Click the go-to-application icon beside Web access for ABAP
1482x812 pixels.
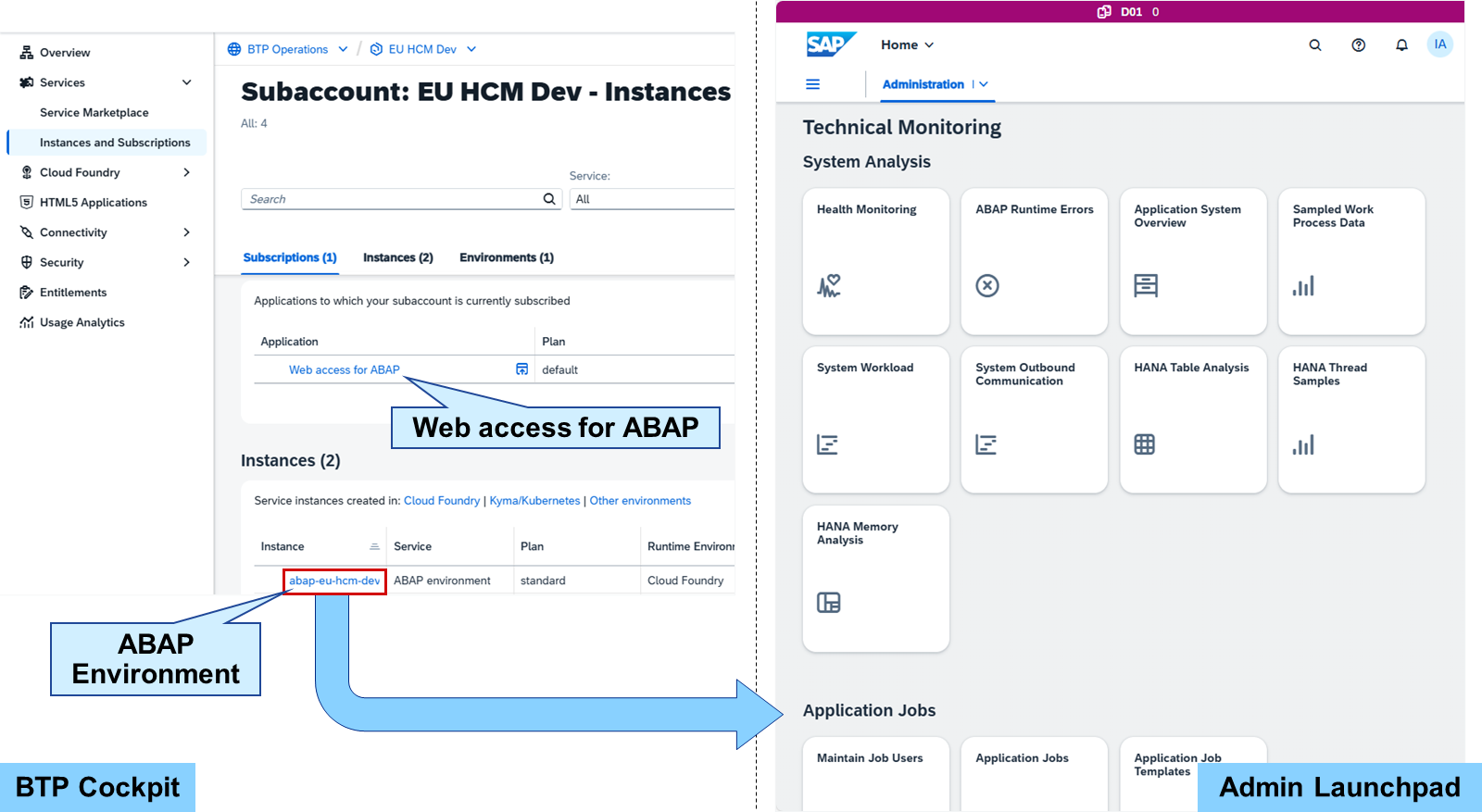click(x=522, y=369)
